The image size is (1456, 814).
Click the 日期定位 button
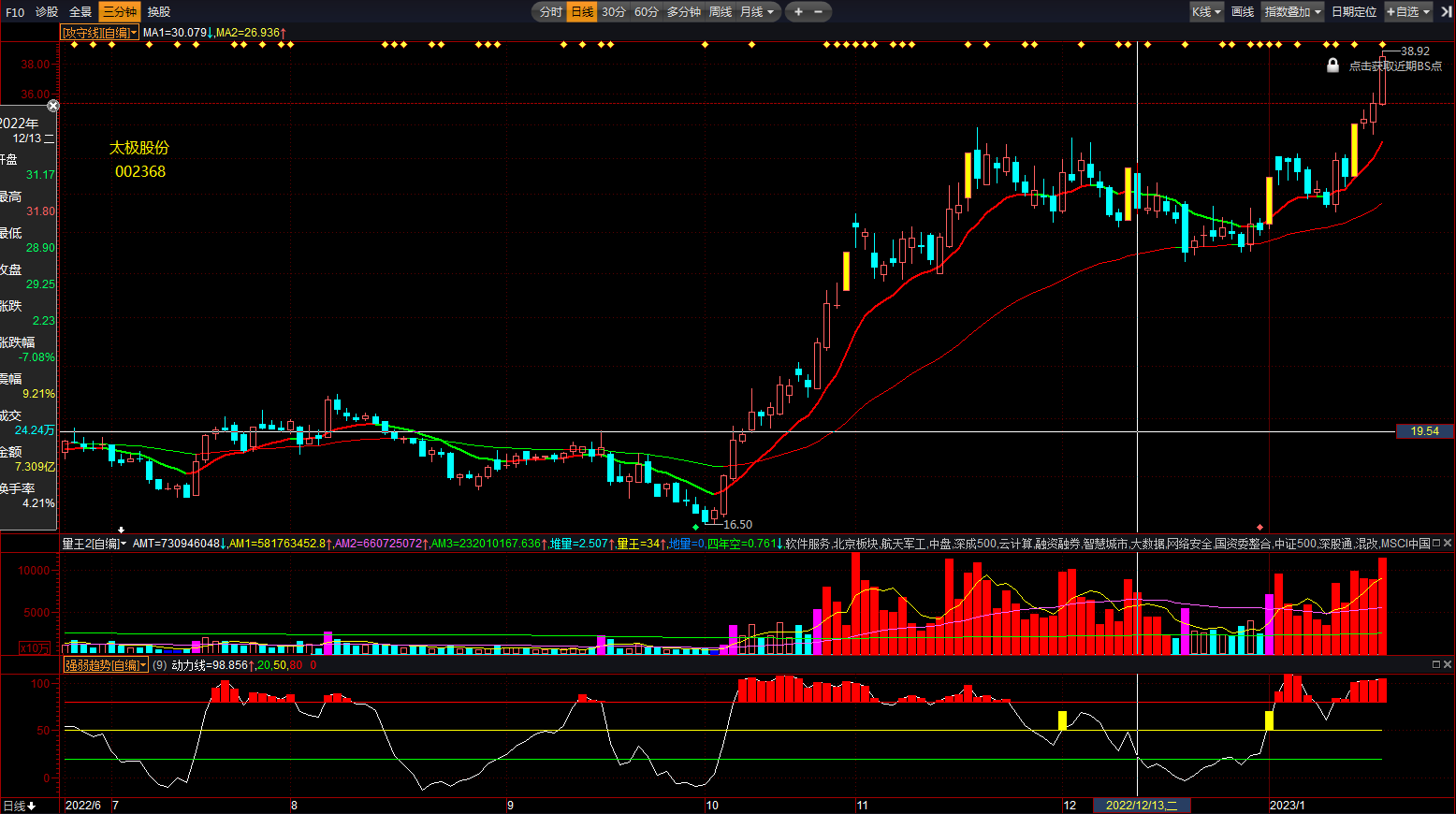[x=1354, y=12]
